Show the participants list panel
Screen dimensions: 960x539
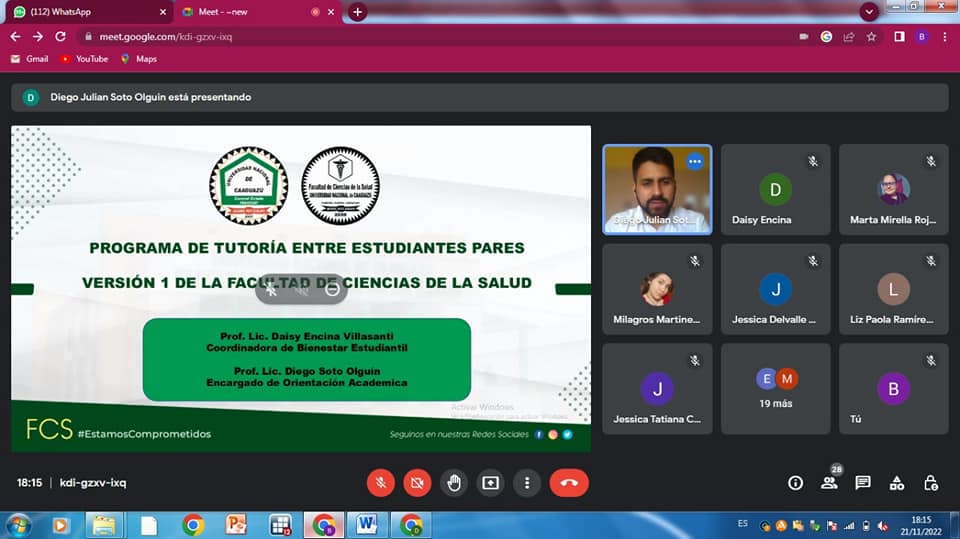(829, 483)
